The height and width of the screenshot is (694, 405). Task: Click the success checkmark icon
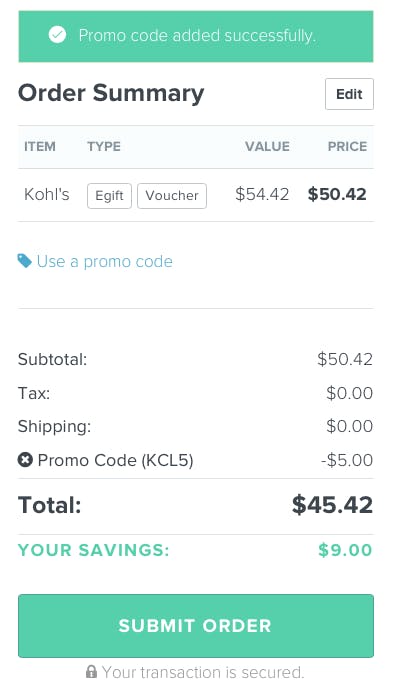(58, 35)
